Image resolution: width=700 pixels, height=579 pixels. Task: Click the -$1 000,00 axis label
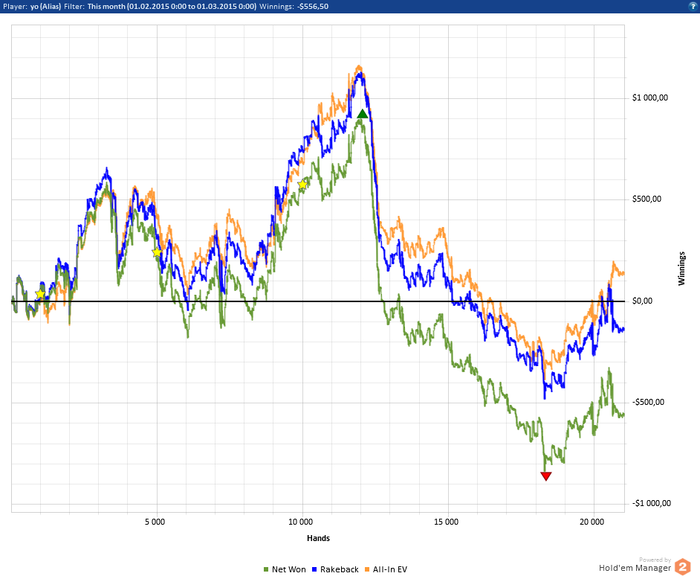click(x=651, y=504)
